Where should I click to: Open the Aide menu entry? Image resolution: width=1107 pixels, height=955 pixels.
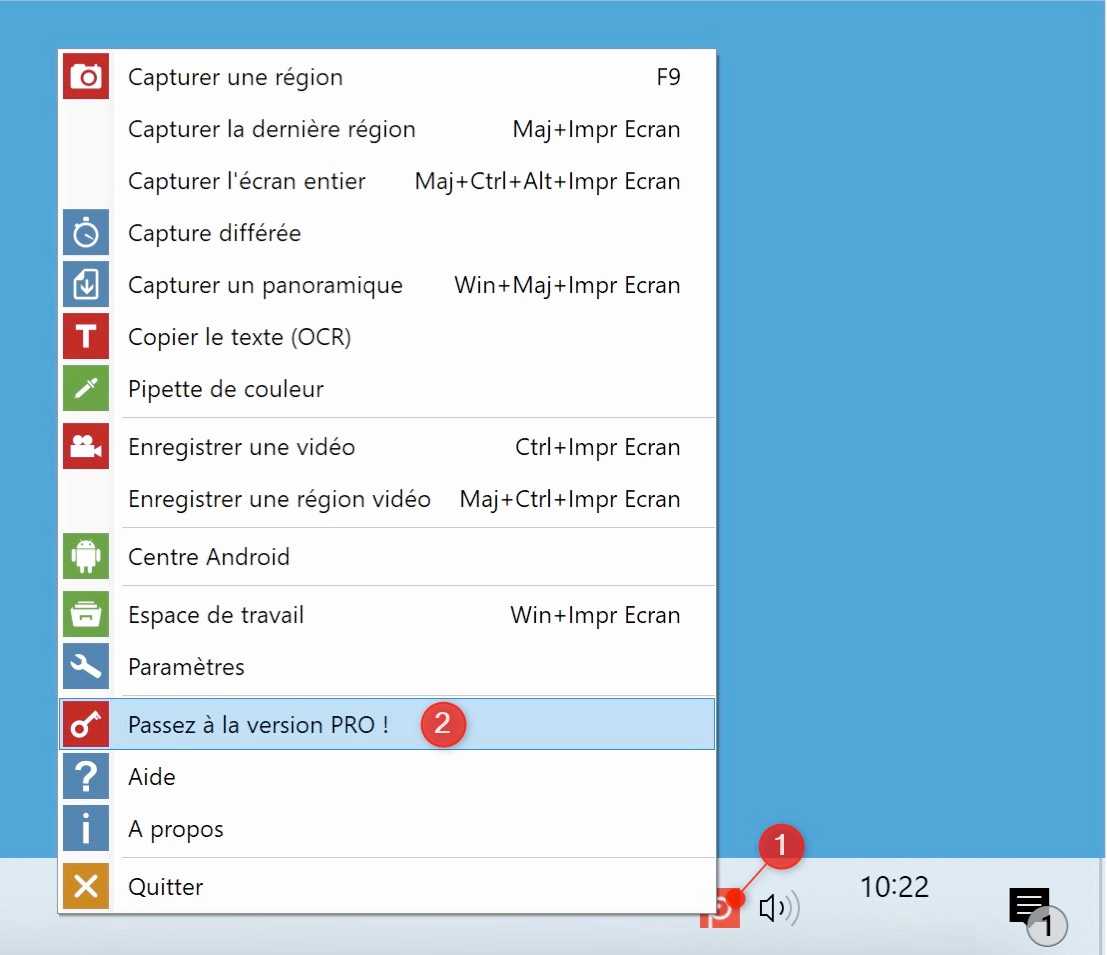(x=152, y=777)
